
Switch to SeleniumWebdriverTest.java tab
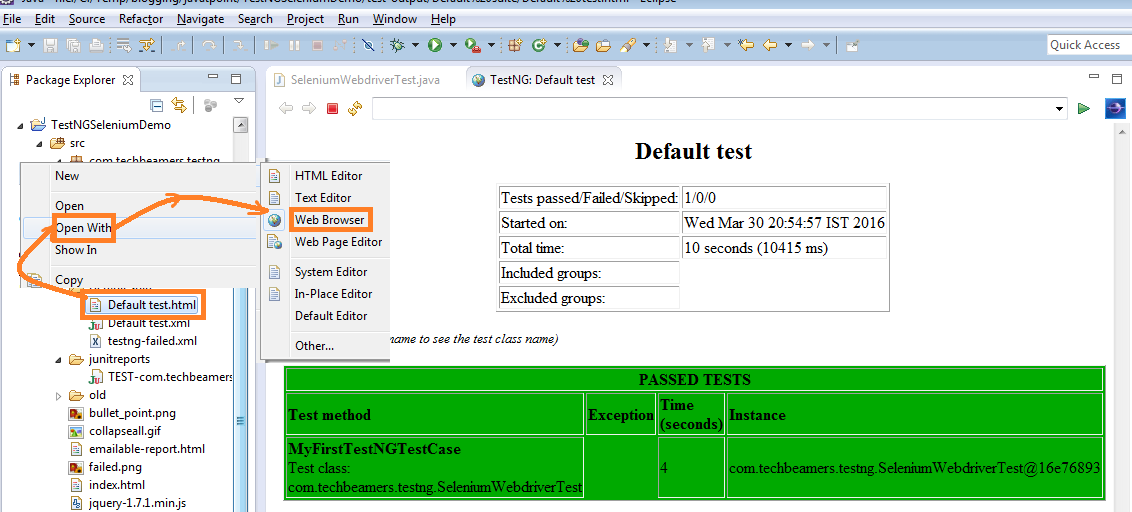365,79
